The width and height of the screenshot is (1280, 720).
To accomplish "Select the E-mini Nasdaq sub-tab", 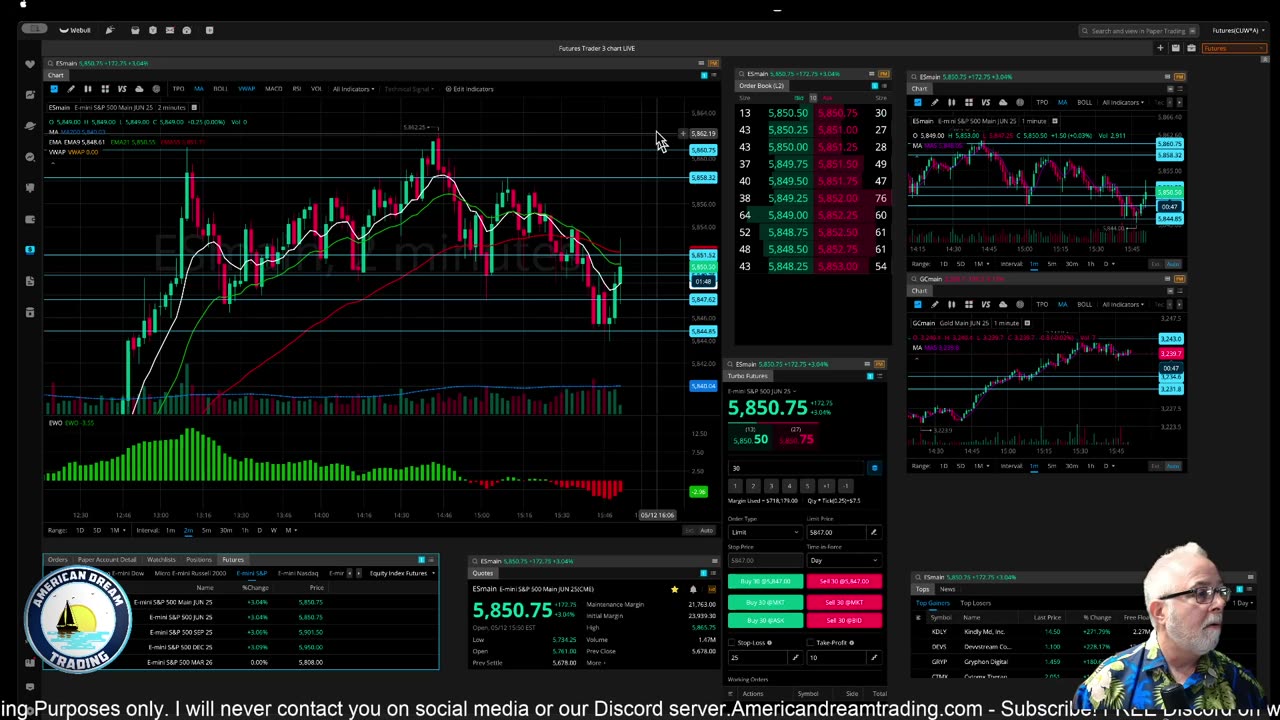I will tap(297, 573).
